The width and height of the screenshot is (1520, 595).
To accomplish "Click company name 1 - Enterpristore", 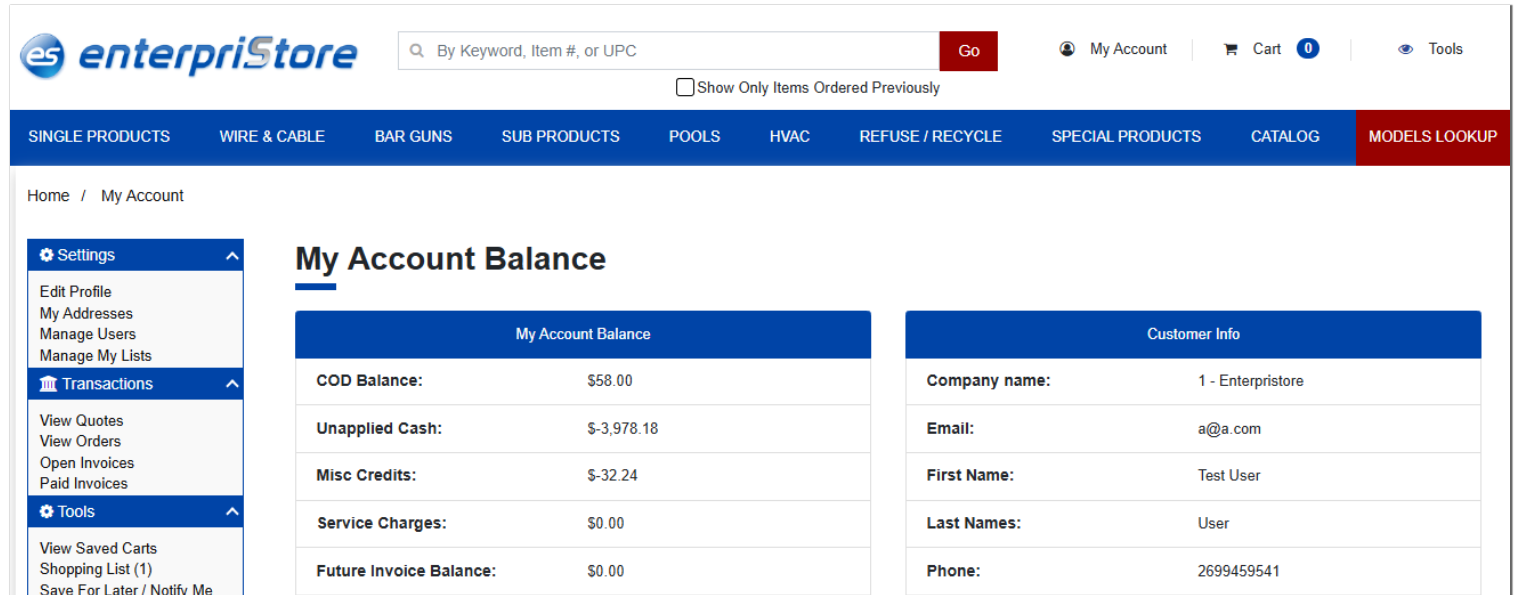I will (x=1250, y=381).
